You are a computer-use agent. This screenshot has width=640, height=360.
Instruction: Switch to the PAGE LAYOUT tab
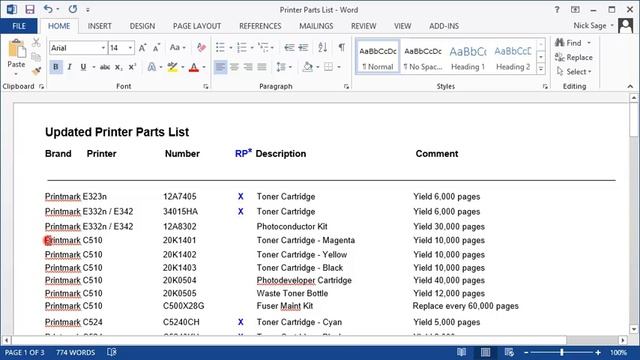(x=197, y=26)
